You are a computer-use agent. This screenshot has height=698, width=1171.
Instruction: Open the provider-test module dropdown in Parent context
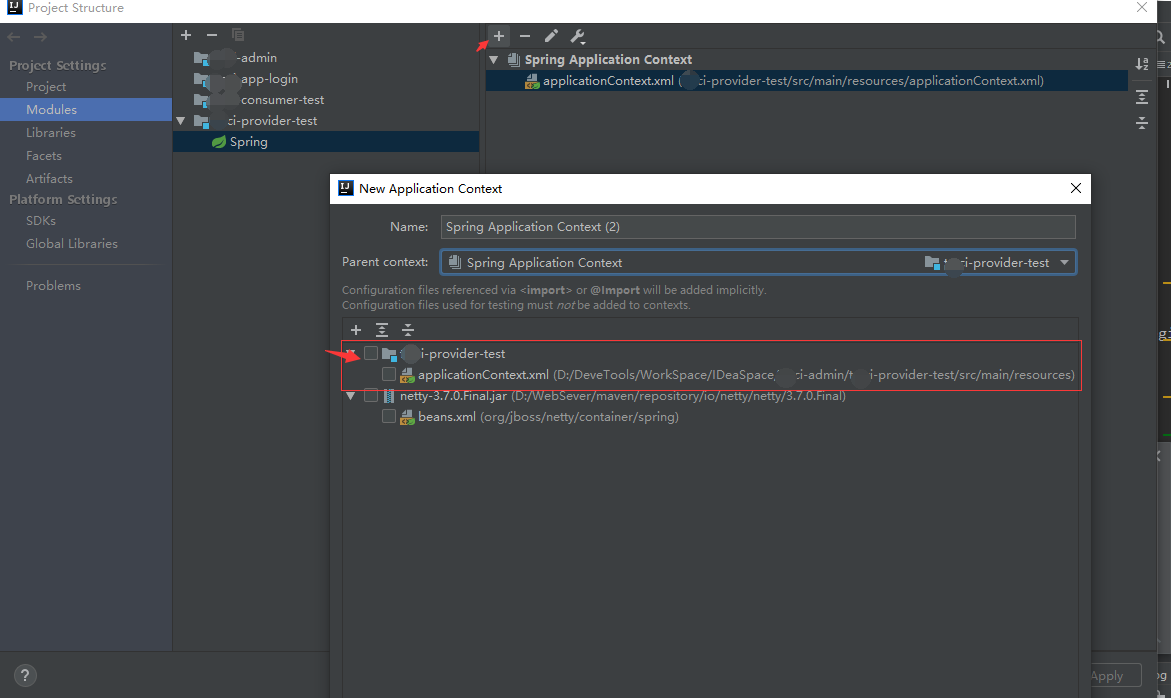point(1063,262)
